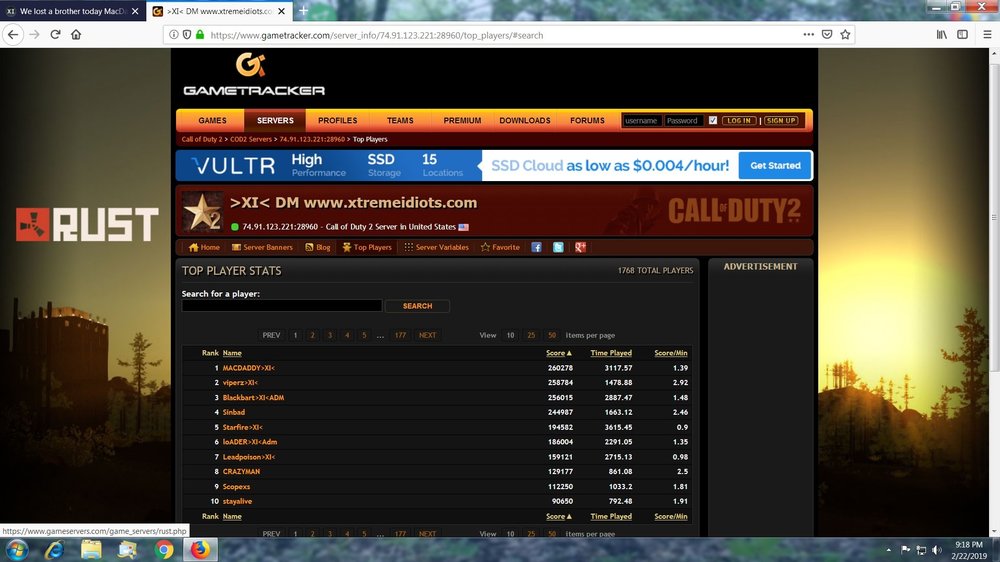Open Google Chrome from the taskbar
1000x562 pixels.
coord(164,549)
